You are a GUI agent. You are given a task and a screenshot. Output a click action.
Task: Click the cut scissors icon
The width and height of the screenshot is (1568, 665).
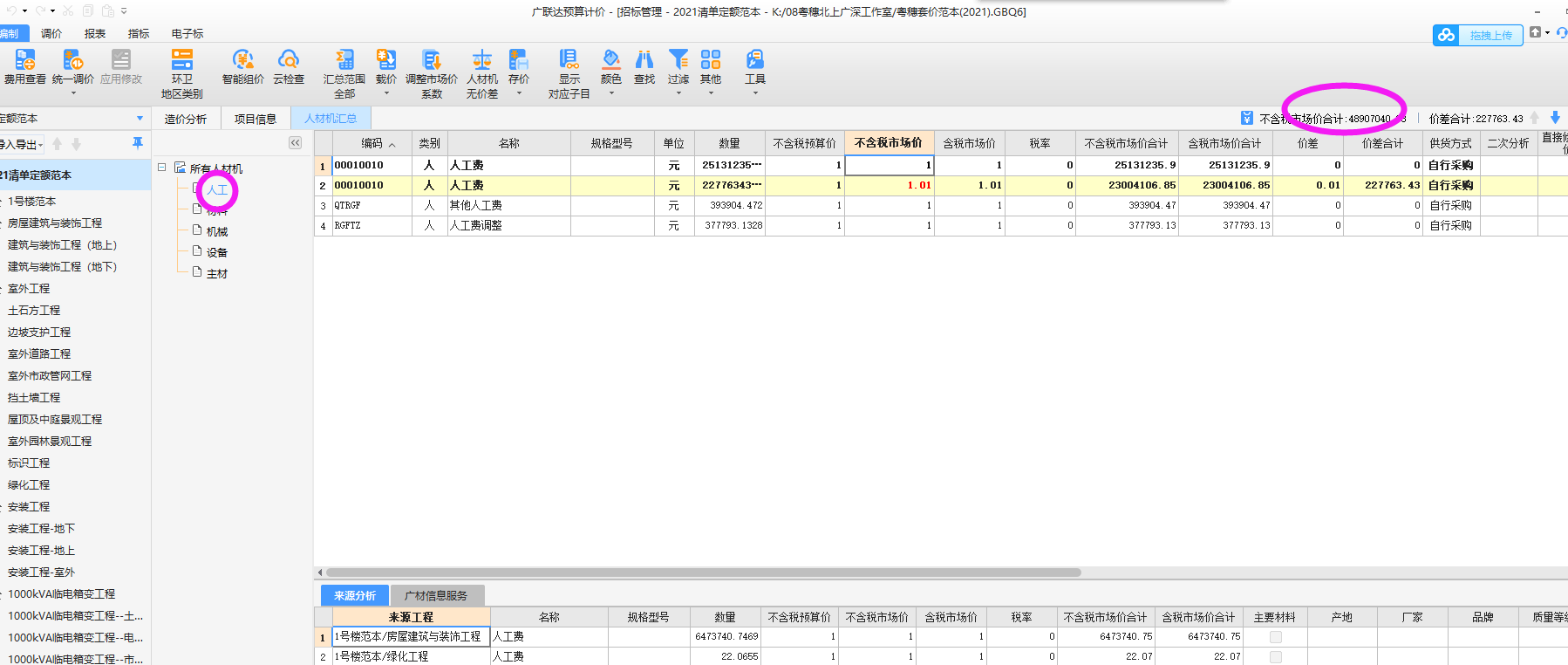tap(68, 10)
